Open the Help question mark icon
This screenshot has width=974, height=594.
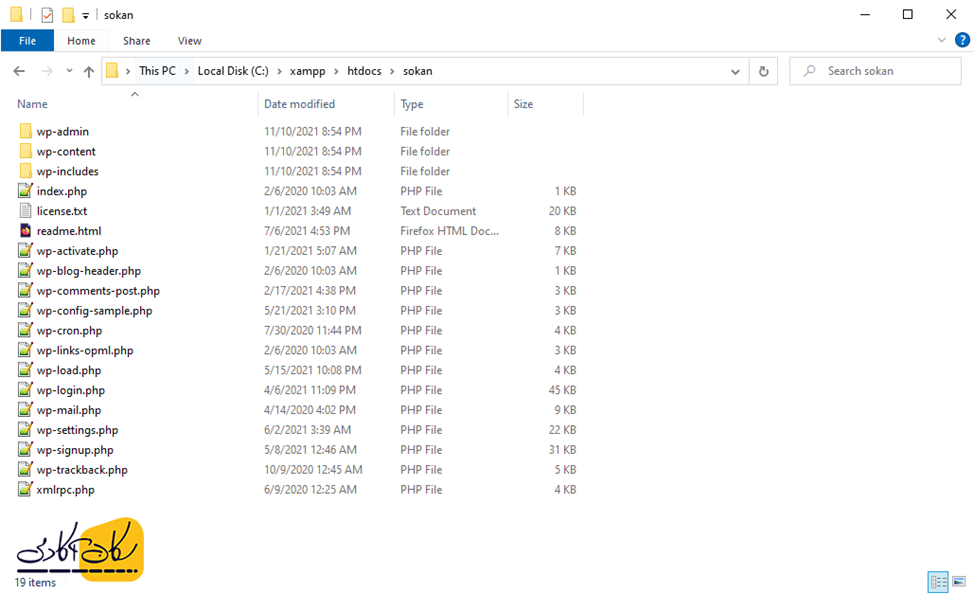coord(962,40)
